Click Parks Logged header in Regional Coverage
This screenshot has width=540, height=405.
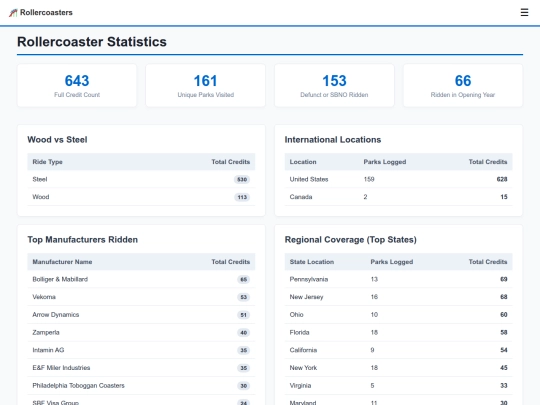[x=392, y=262]
